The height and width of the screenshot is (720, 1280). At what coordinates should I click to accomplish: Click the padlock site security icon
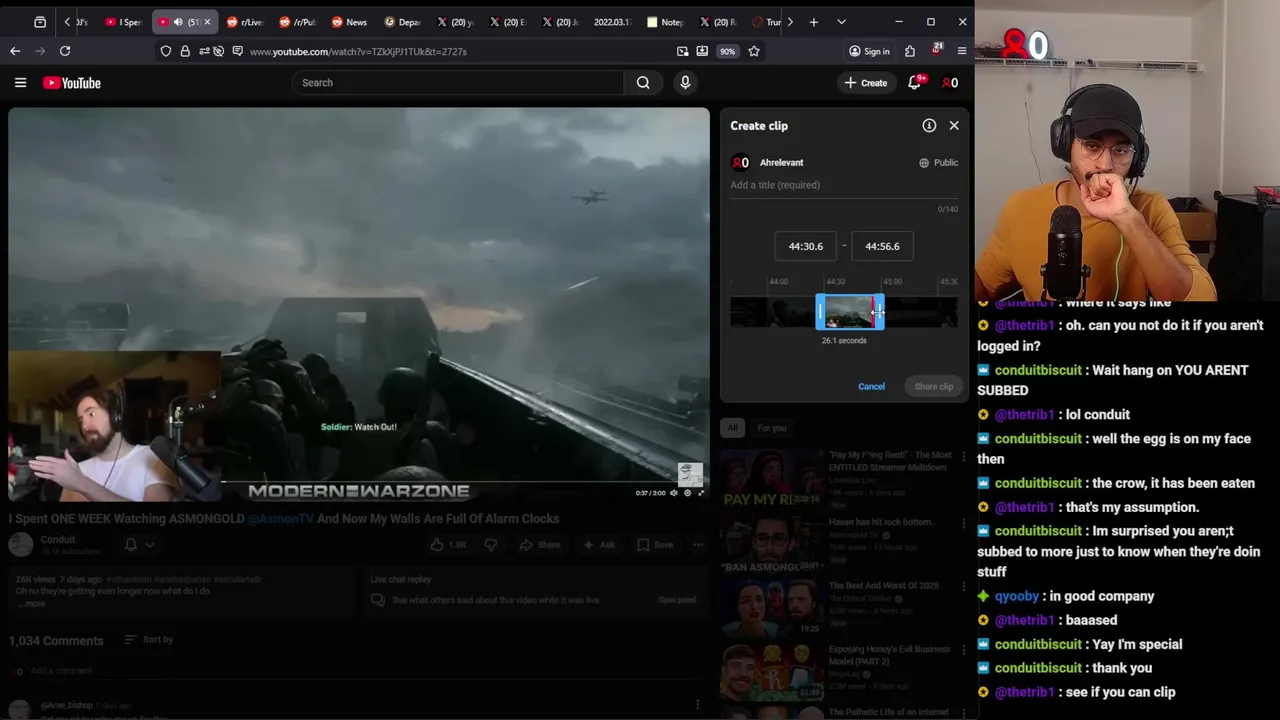pyautogui.click(x=185, y=51)
